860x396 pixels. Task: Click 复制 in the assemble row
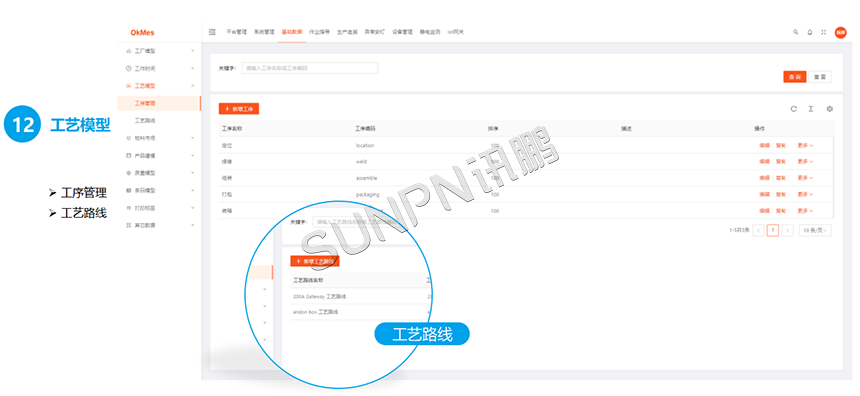(x=780, y=178)
